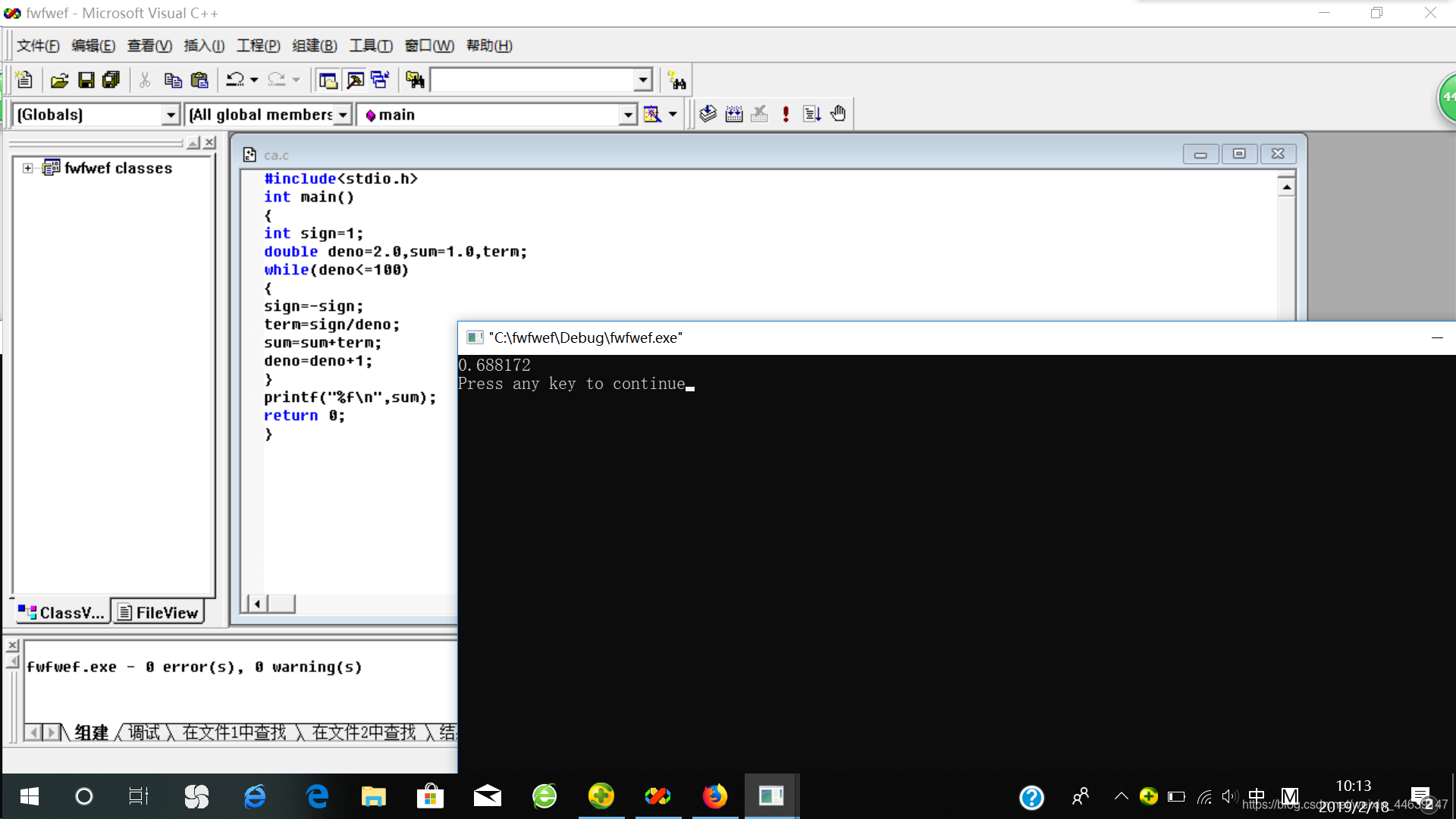This screenshot has width=1456, height=819.
Task: Click the Compile toolbar icon
Action: [x=708, y=115]
